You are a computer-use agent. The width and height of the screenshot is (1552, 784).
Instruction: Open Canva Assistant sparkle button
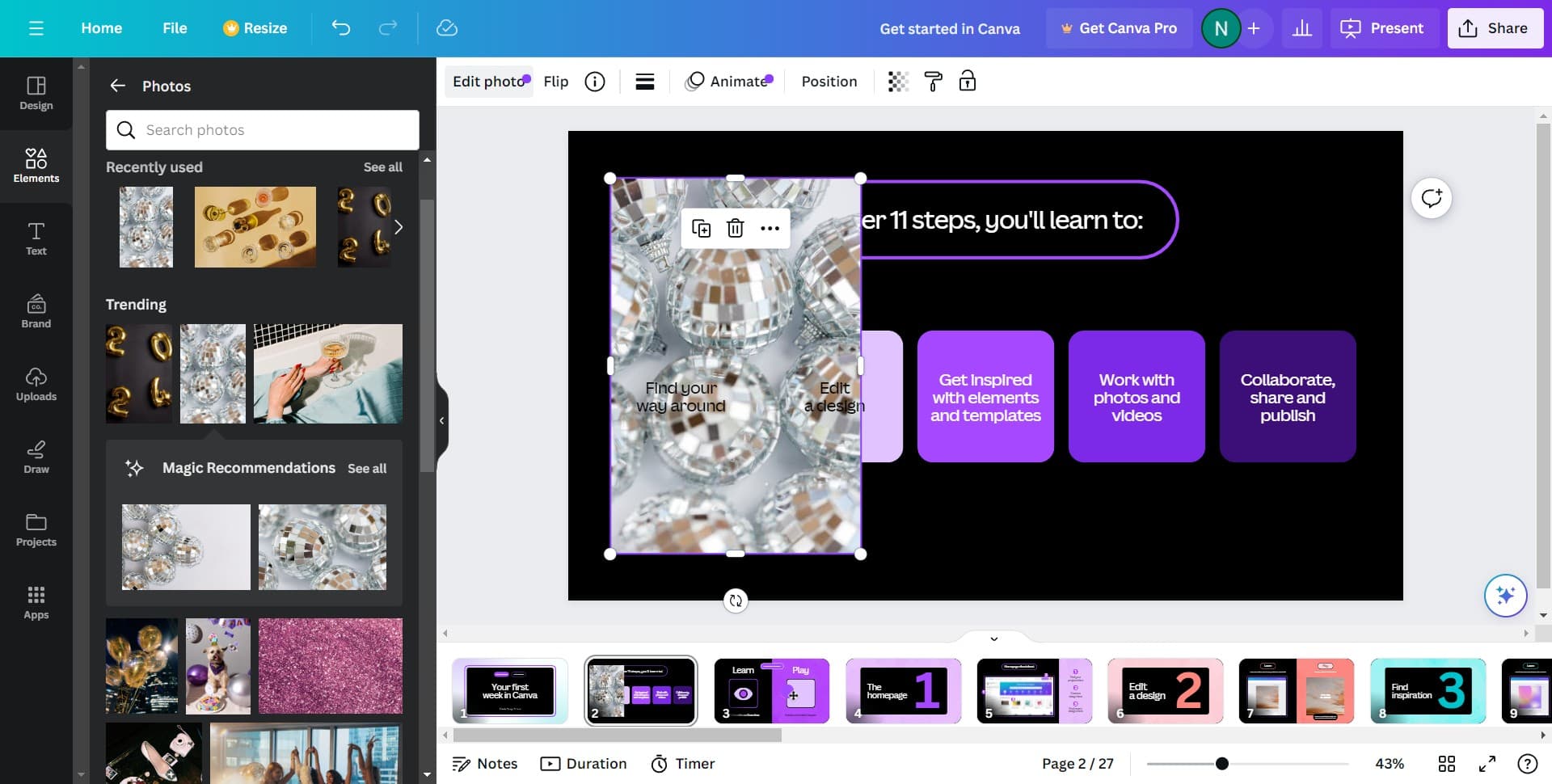[1505, 596]
